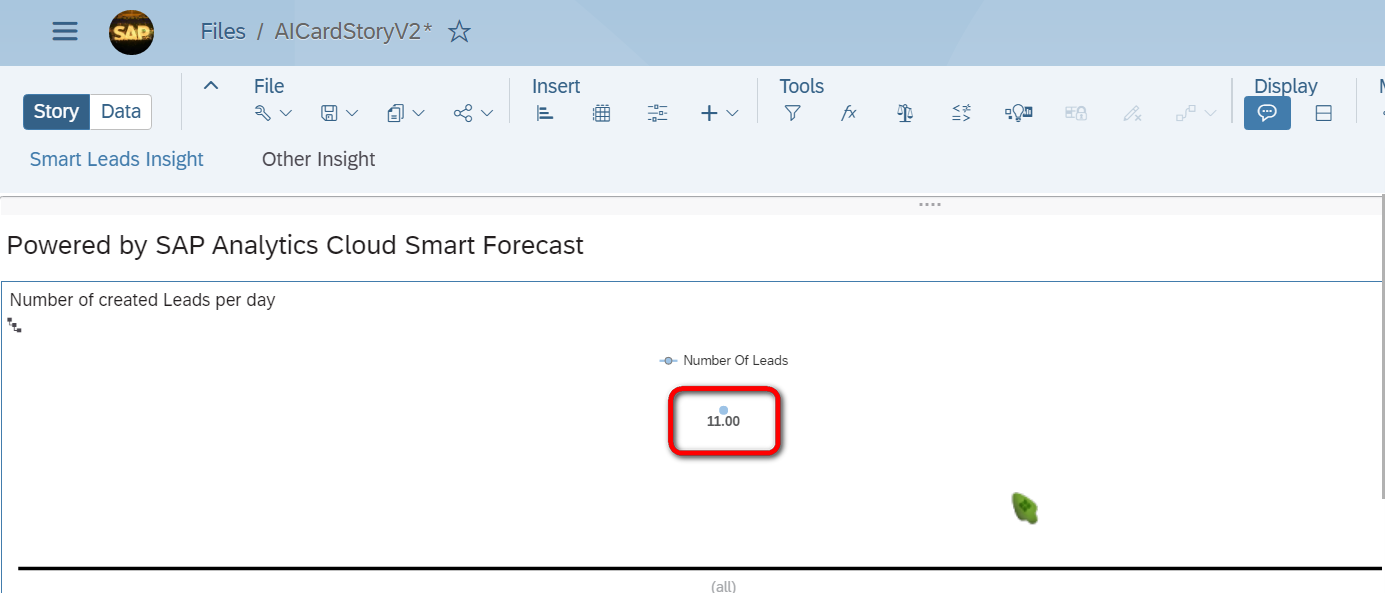Open the Other Insight tab
Viewport: 1385px width, 593px height.
click(x=318, y=159)
